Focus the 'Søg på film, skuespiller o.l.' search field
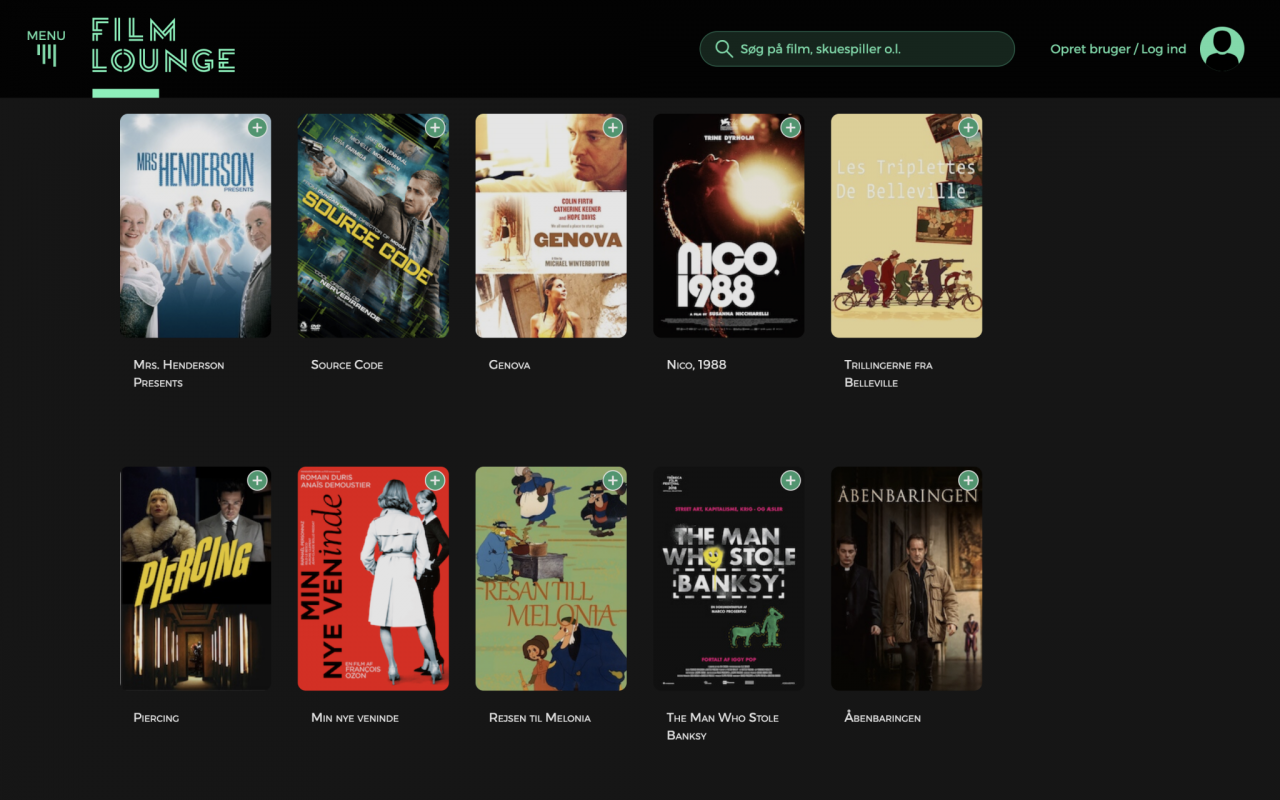1280x800 pixels. tap(857, 48)
